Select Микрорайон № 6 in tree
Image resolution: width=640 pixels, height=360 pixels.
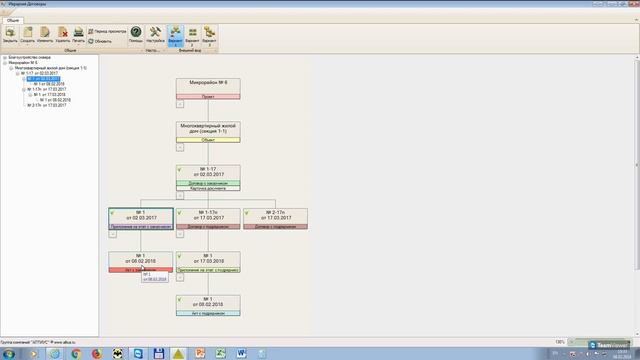point(23,63)
